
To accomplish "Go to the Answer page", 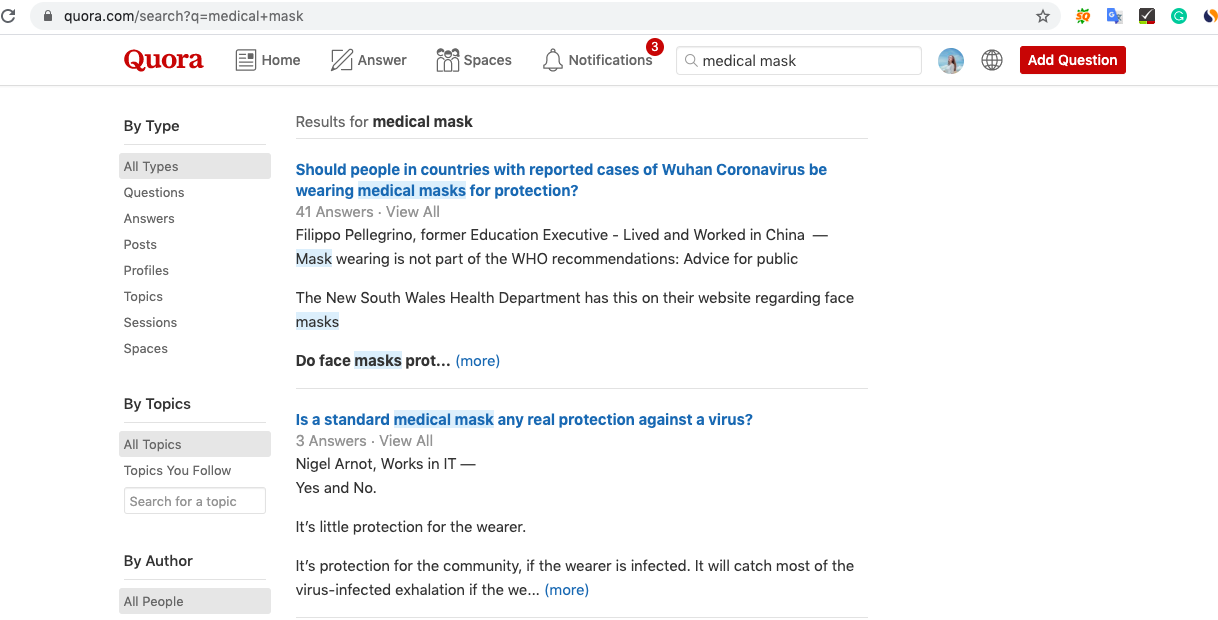I will 369,60.
